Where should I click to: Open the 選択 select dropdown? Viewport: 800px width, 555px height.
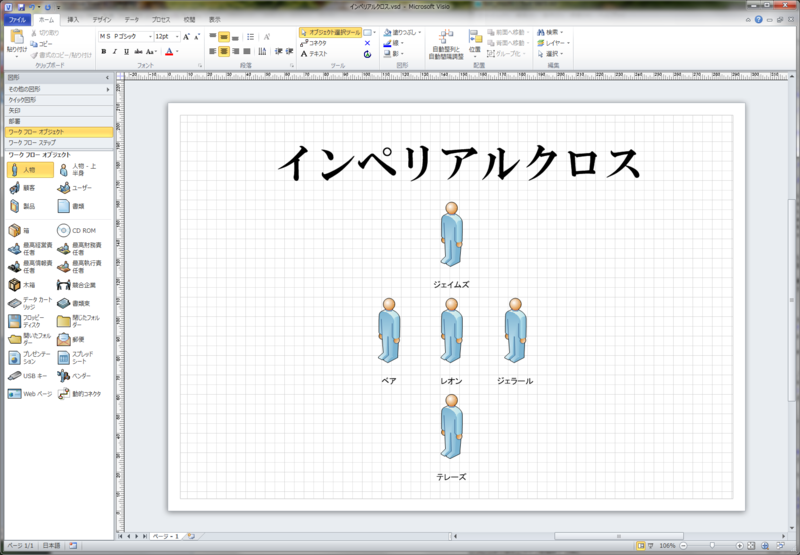(x=551, y=54)
